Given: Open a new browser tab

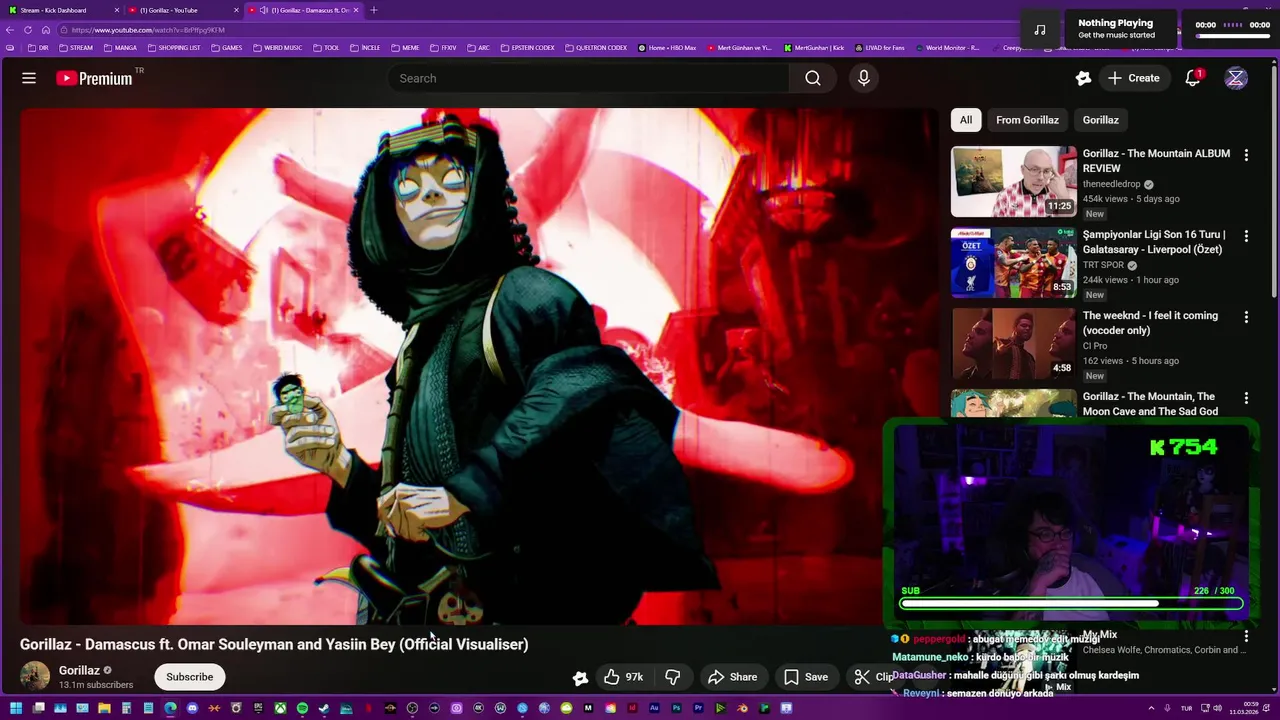Looking at the screenshot, I should (374, 10).
